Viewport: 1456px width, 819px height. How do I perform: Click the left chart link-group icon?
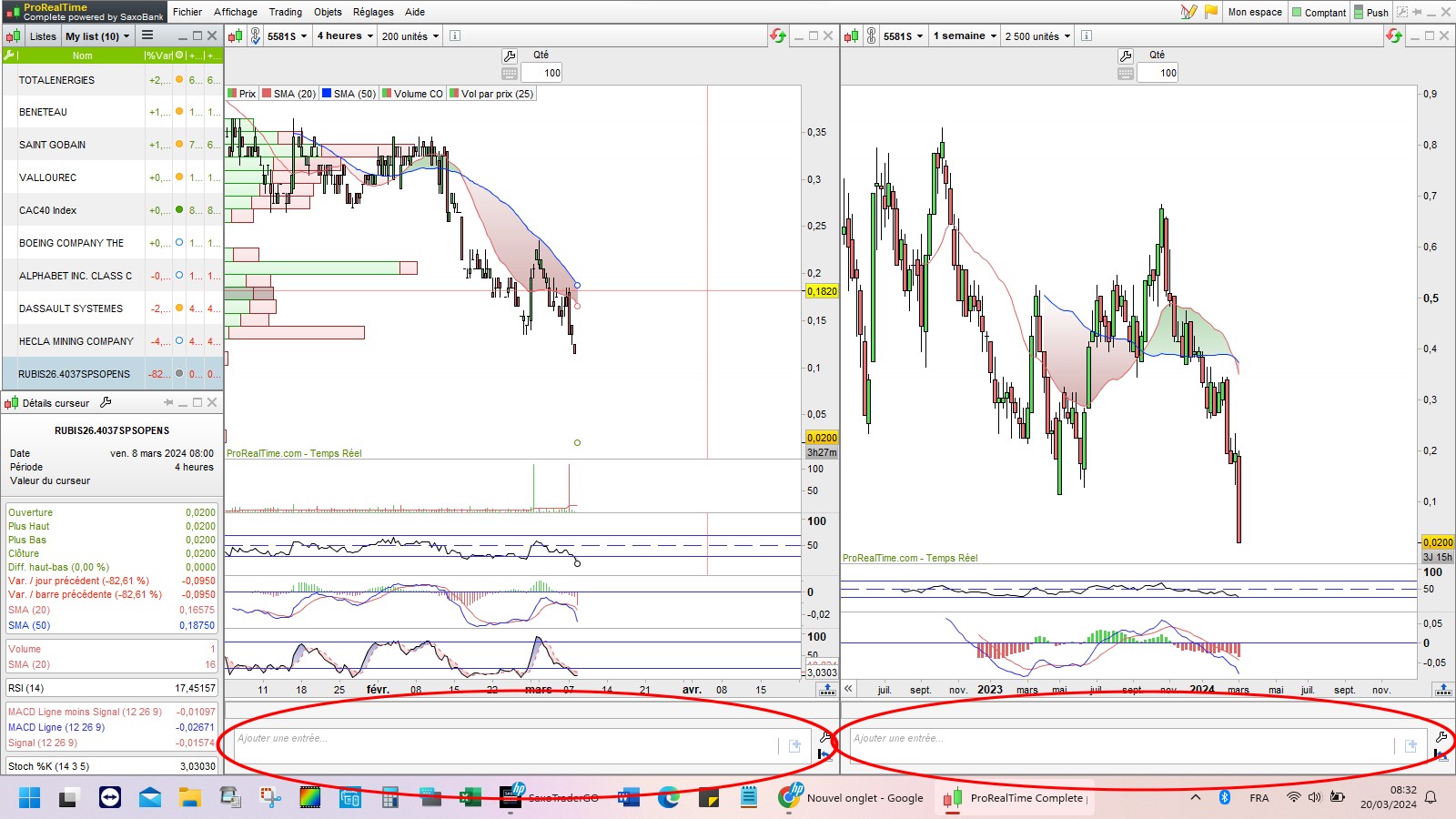coord(254,36)
